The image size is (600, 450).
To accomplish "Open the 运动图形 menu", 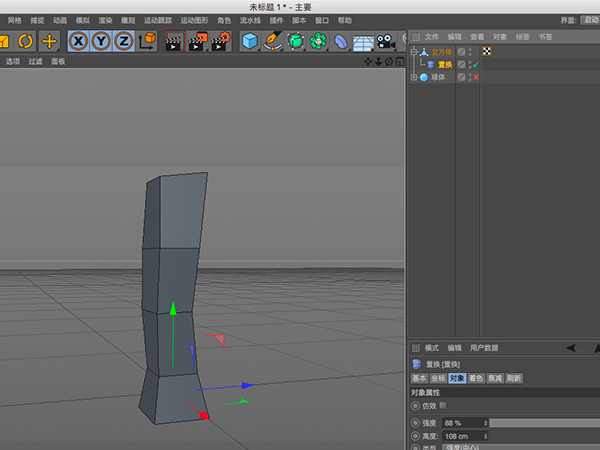I will [194, 20].
